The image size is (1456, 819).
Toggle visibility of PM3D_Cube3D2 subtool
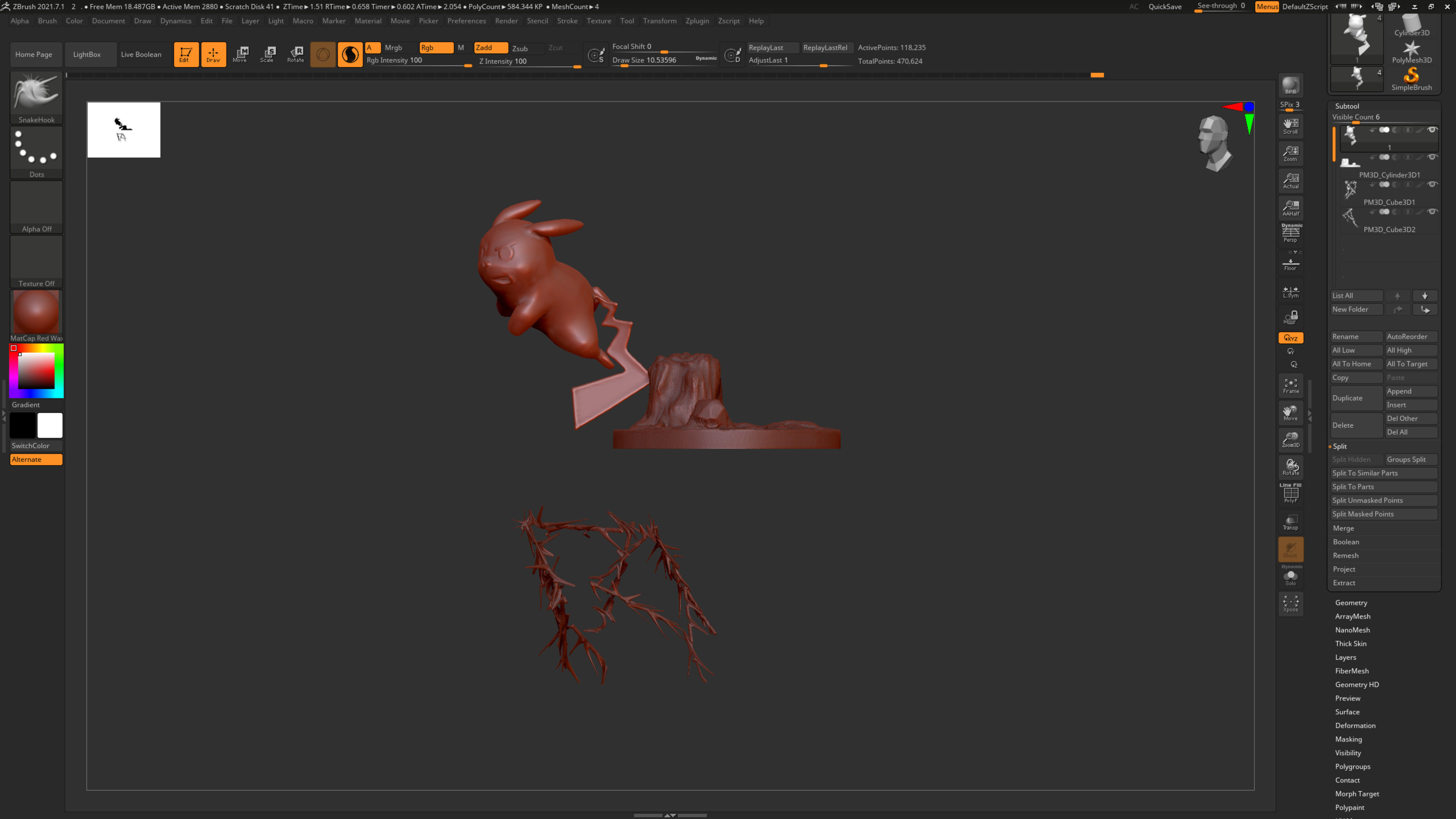click(x=1432, y=212)
